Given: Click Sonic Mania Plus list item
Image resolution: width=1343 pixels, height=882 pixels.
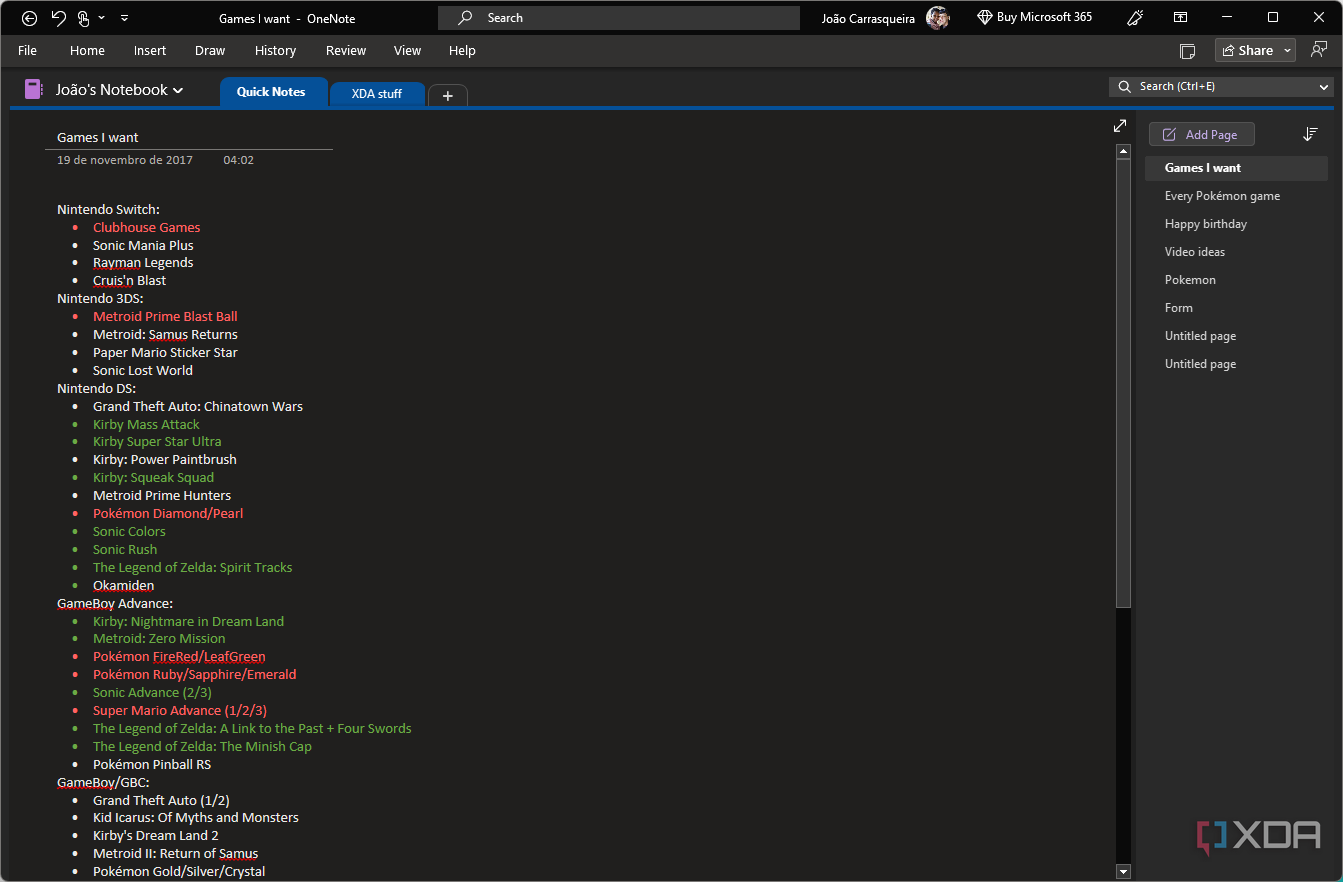Looking at the screenshot, I should (x=143, y=245).
